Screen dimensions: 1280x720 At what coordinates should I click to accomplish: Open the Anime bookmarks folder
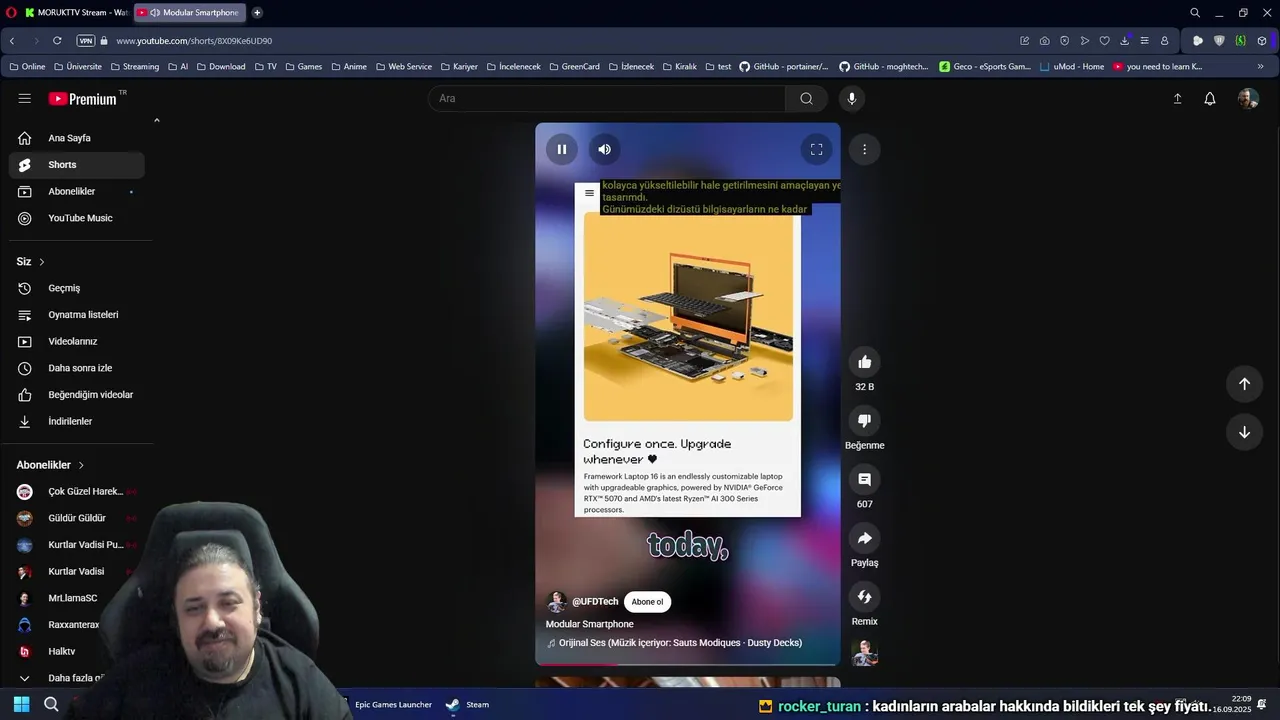tap(349, 67)
